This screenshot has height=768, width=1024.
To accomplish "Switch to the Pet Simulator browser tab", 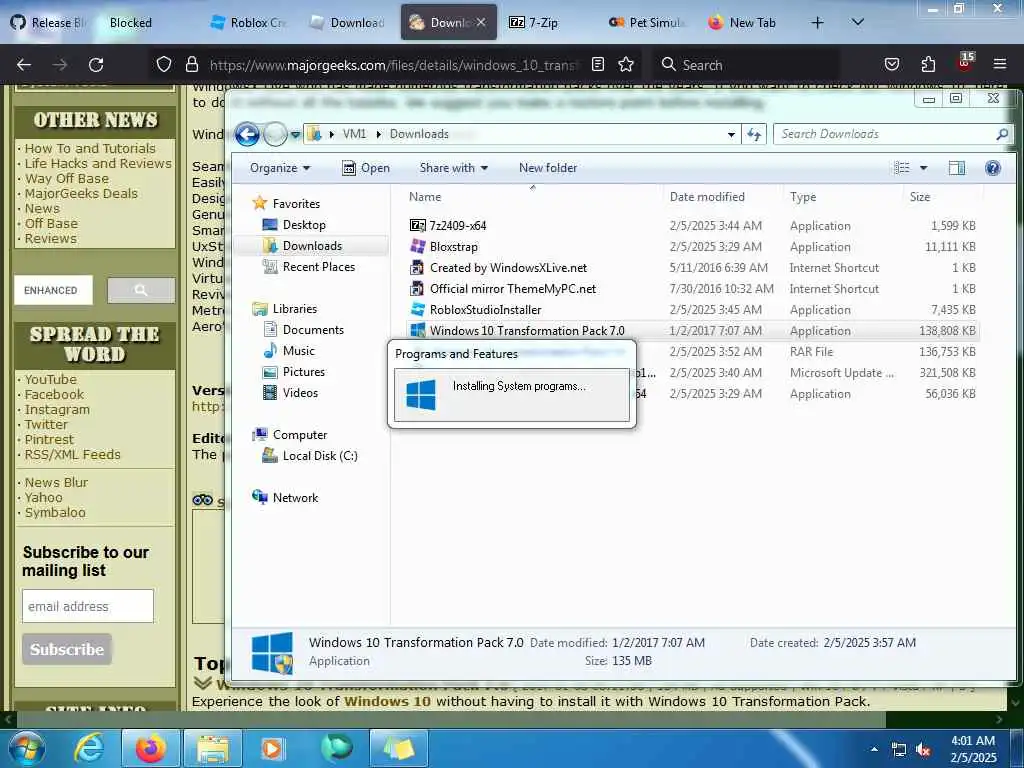I will [647, 23].
